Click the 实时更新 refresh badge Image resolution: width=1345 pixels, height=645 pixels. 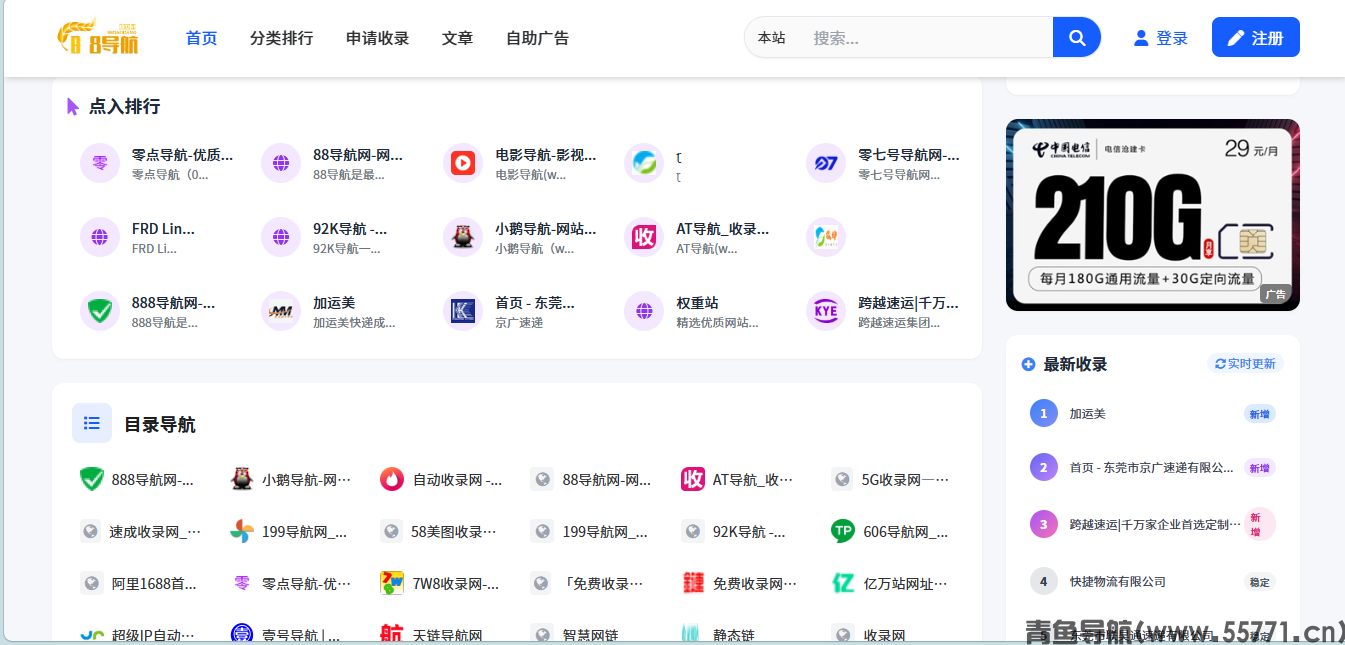coord(1245,364)
